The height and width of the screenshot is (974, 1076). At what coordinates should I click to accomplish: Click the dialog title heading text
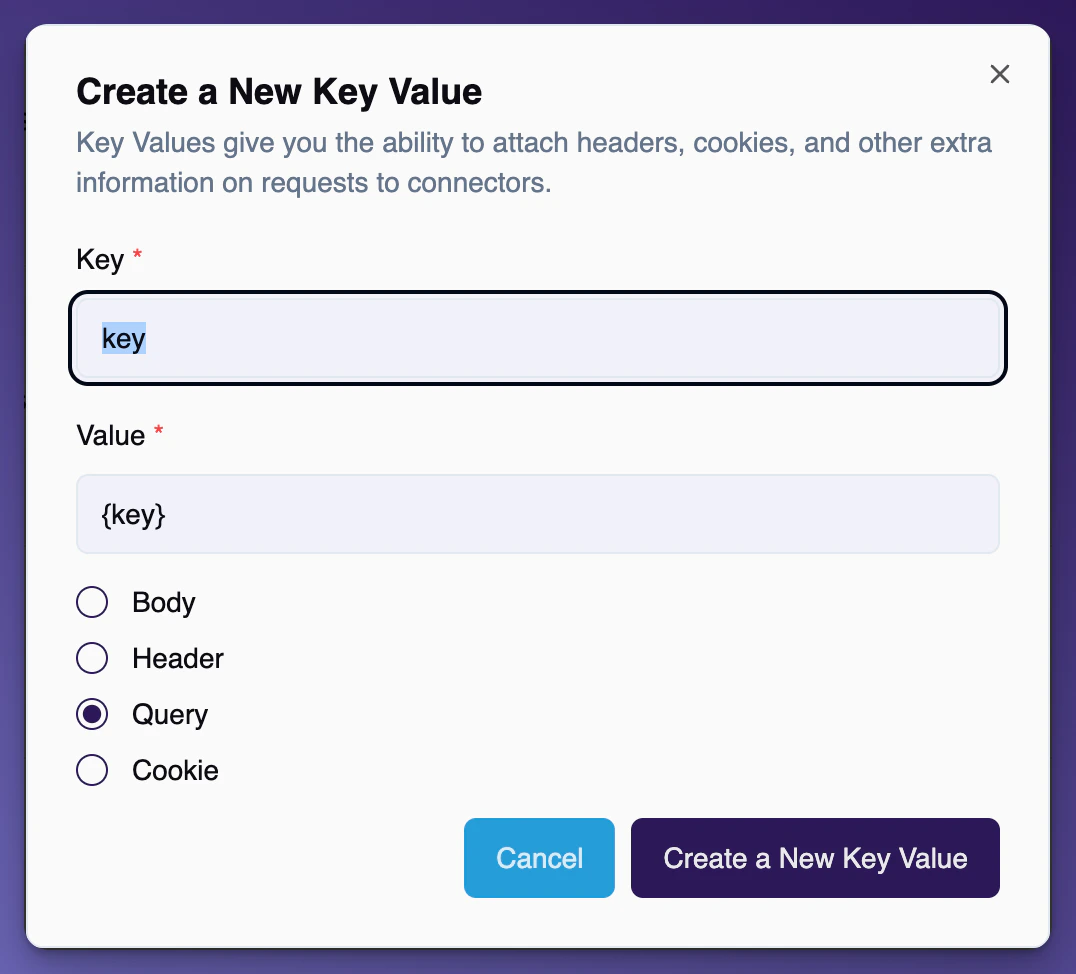pos(279,92)
